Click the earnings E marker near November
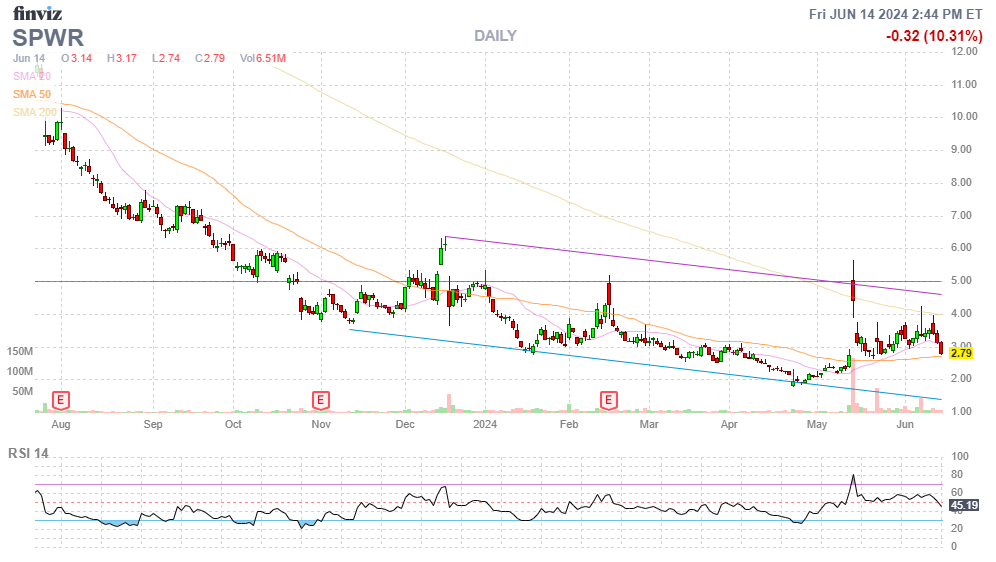Image resolution: width=996 pixels, height=562 pixels. tap(321, 401)
